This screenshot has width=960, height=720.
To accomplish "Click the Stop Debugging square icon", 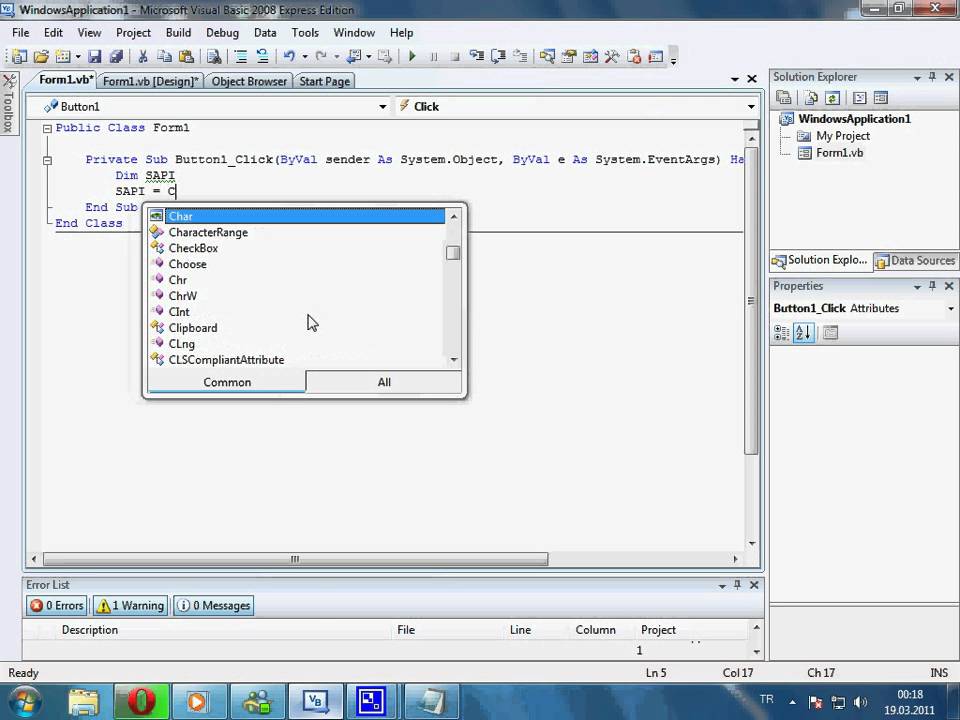I will point(455,57).
